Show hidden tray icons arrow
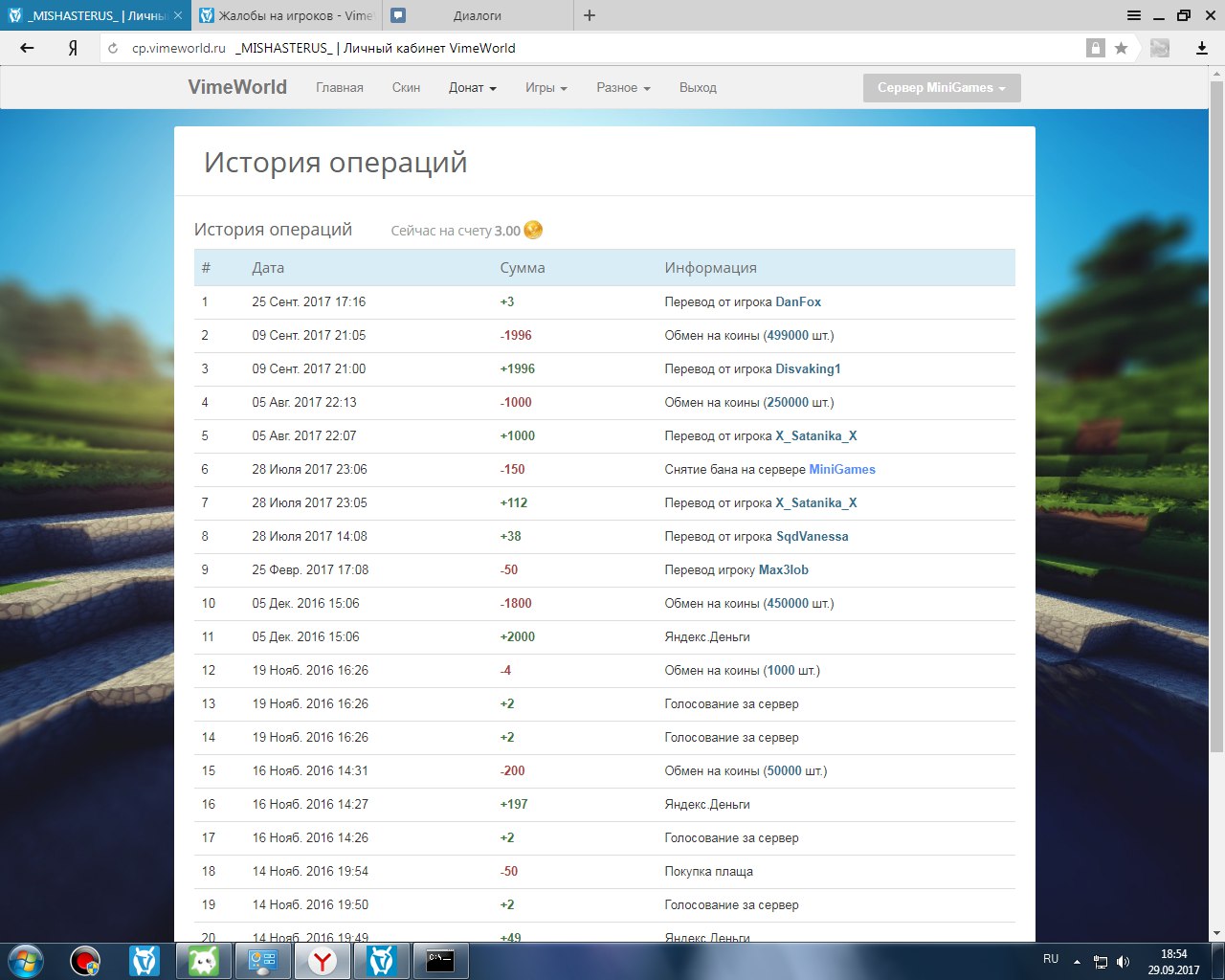The image size is (1225, 980). coord(1077,962)
